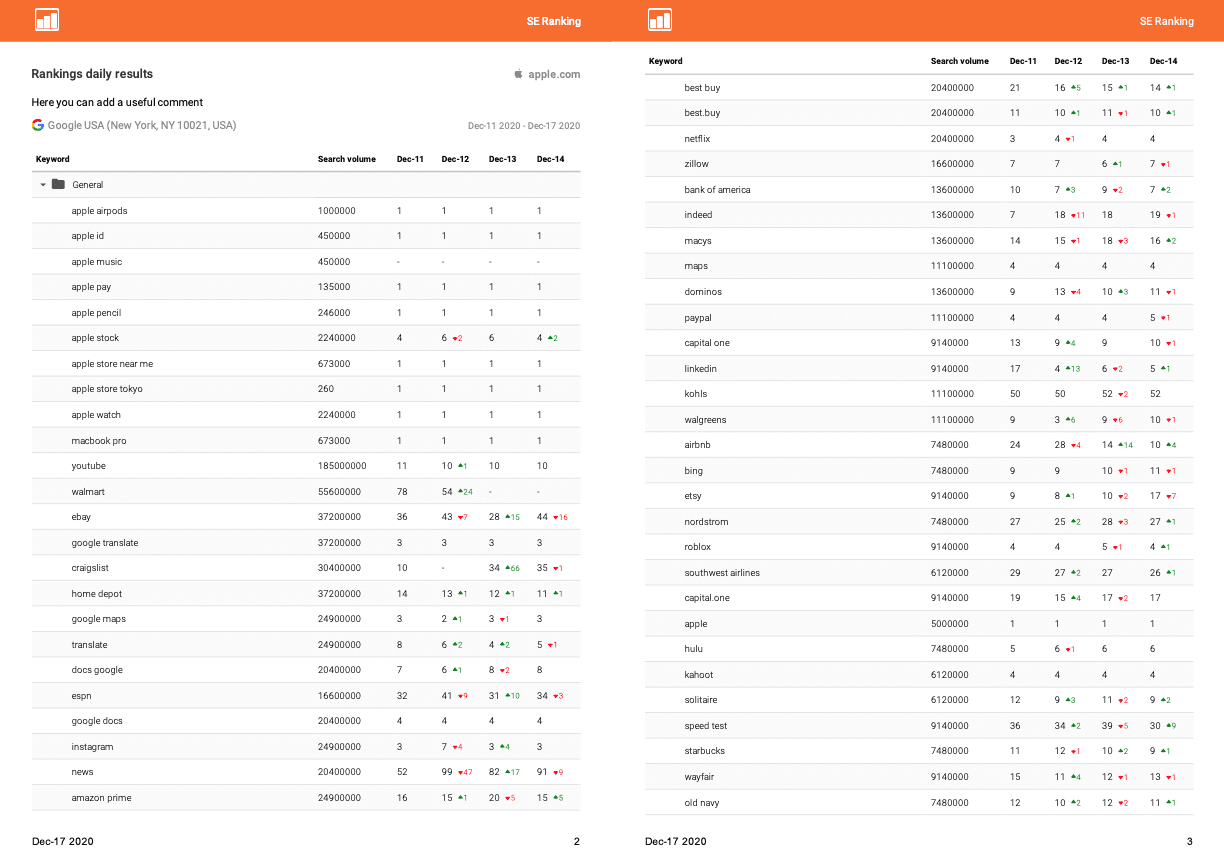Viewport: 1224px width, 865px height.
Task: Click the 'apple pencil' keyword
Action: (x=96, y=313)
